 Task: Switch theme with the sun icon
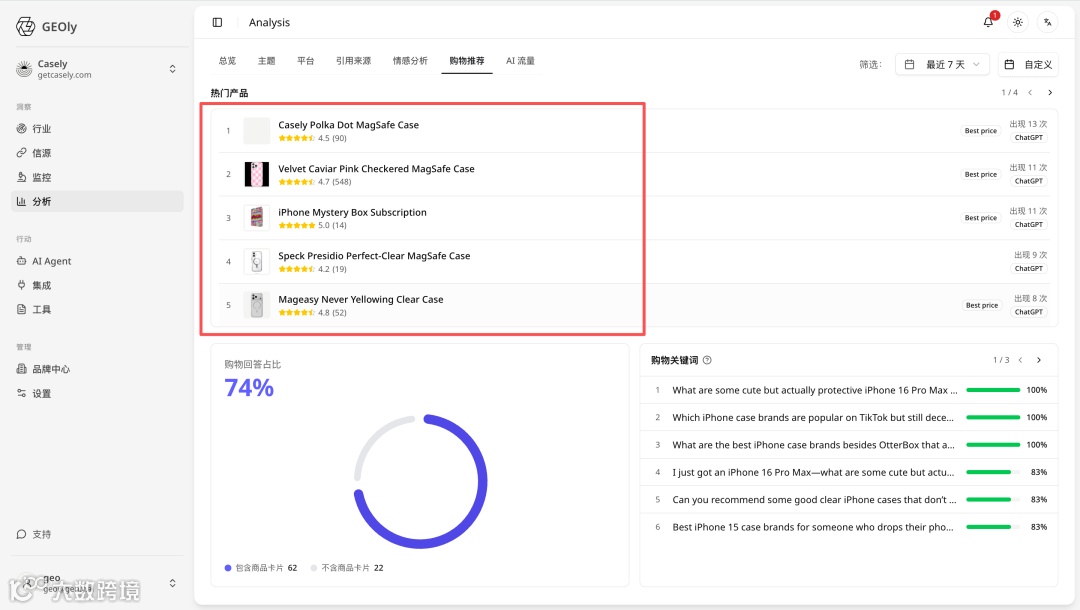tap(1018, 23)
